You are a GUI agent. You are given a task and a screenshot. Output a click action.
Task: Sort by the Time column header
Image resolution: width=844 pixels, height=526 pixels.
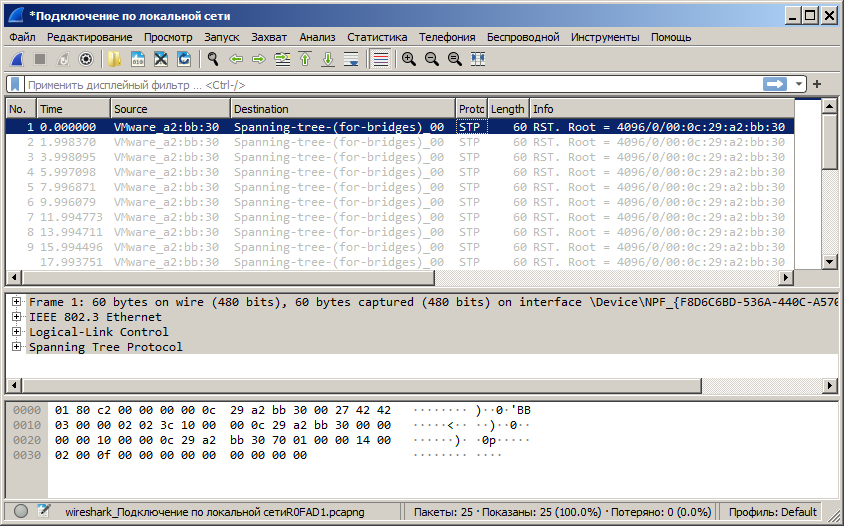click(x=73, y=109)
